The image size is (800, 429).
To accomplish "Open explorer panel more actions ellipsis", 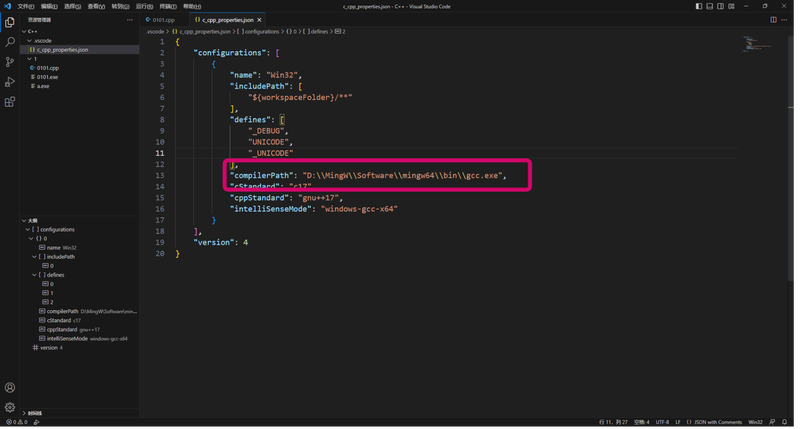I will click(130, 20).
